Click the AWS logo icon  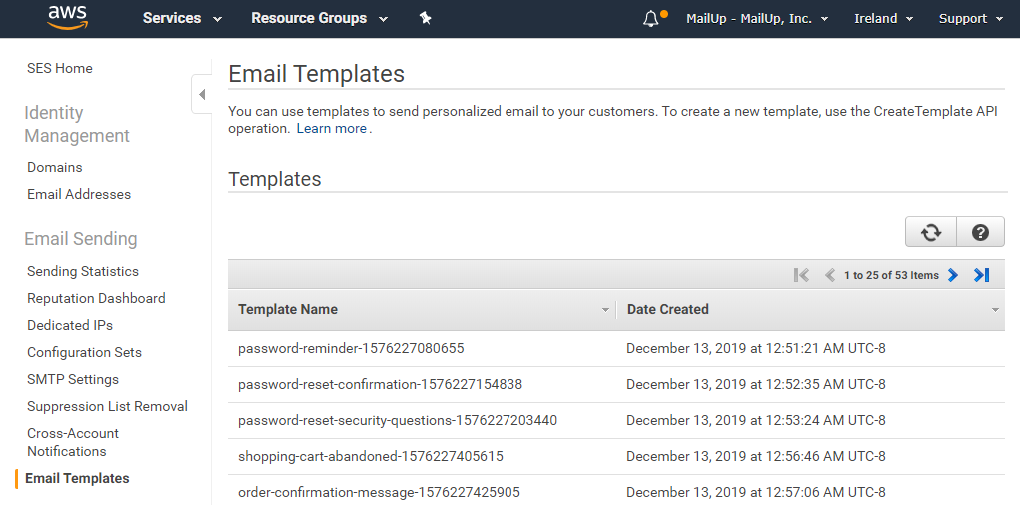click(x=68, y=18)
